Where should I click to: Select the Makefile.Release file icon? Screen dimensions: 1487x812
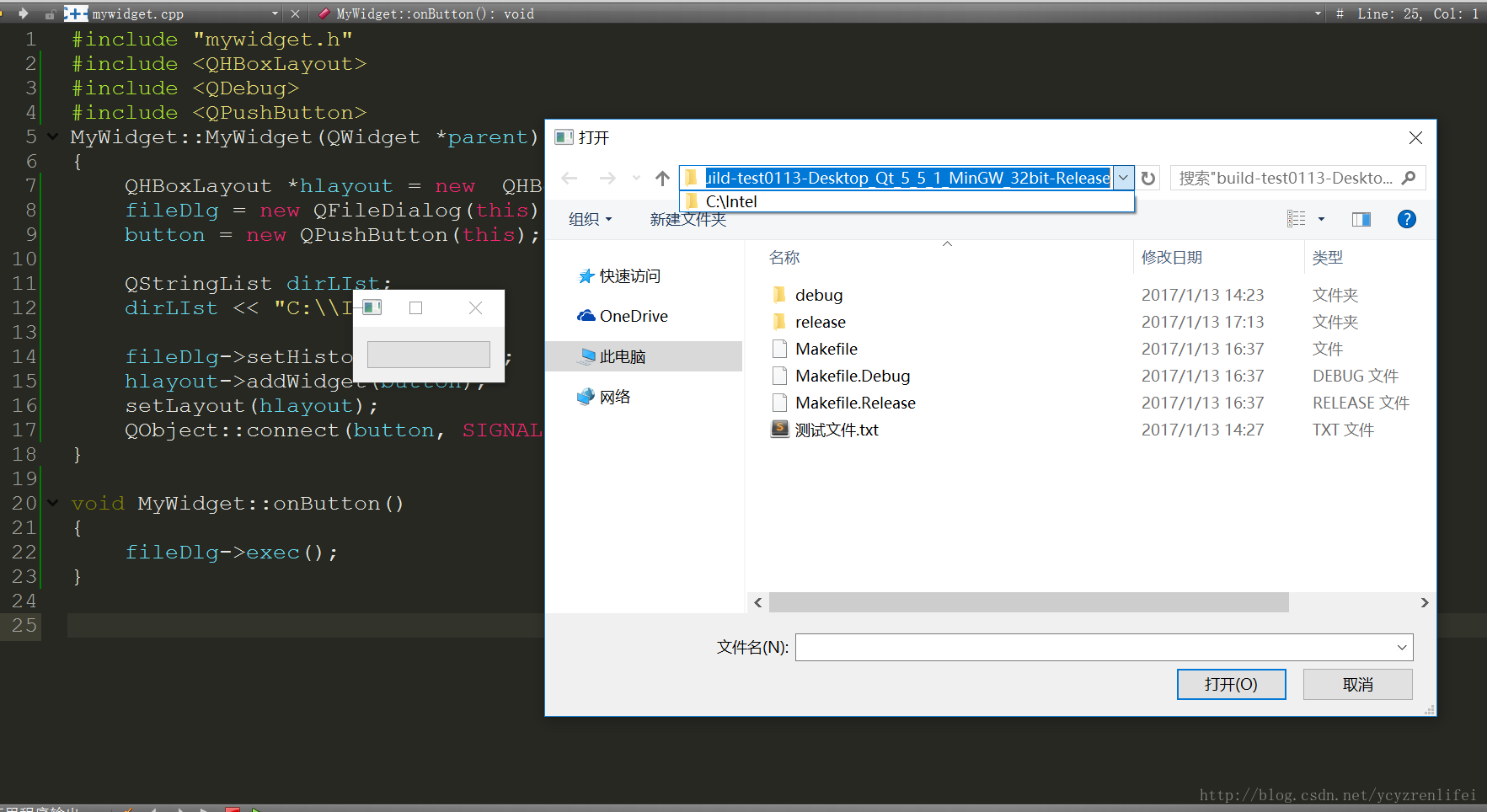[779, 403]
